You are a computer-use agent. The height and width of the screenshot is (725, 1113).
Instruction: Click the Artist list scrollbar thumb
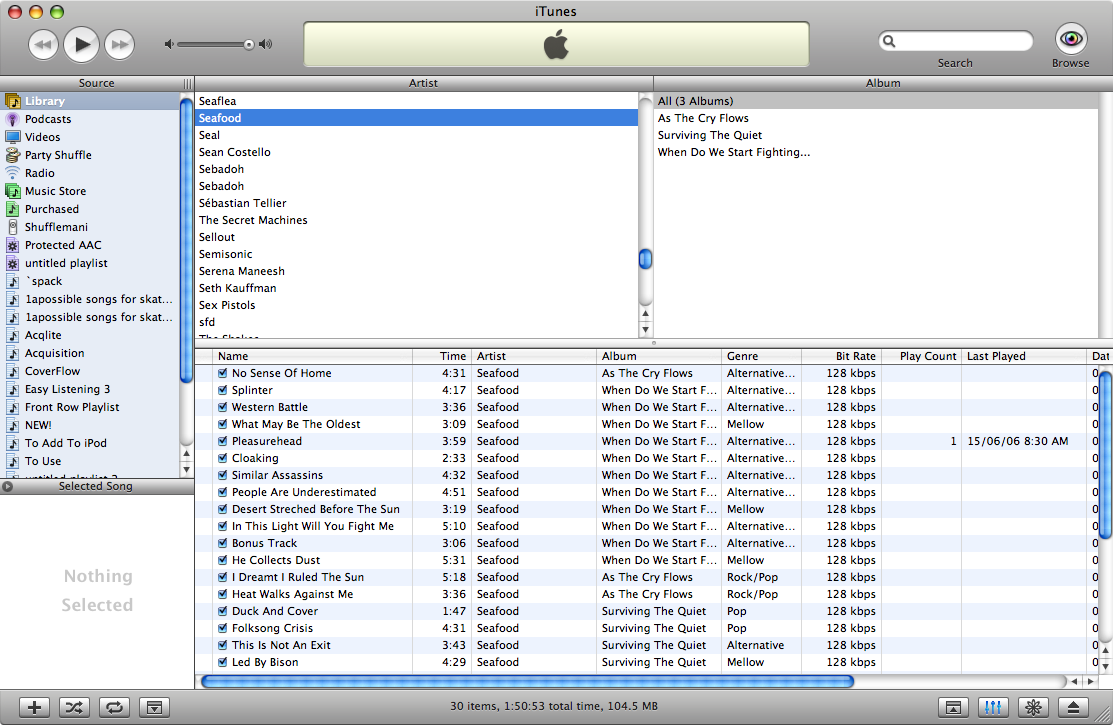[x=645, y=259]
